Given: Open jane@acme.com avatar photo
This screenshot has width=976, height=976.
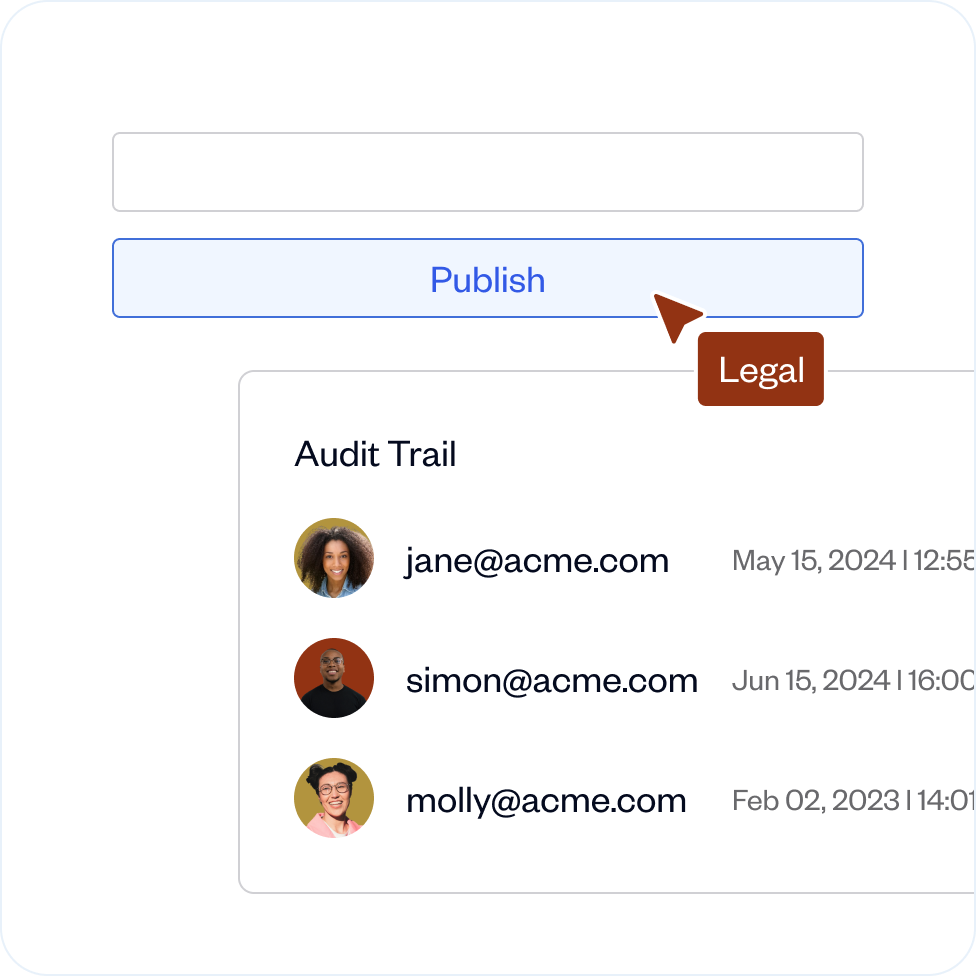Looking at the screenshot, I should (x=334, y=558).
